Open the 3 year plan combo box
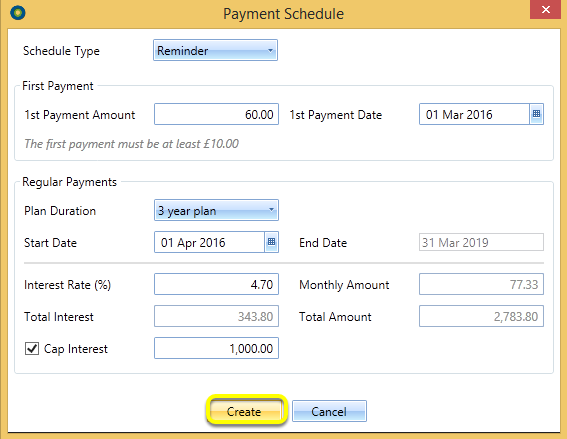 (x=216, y=210)
